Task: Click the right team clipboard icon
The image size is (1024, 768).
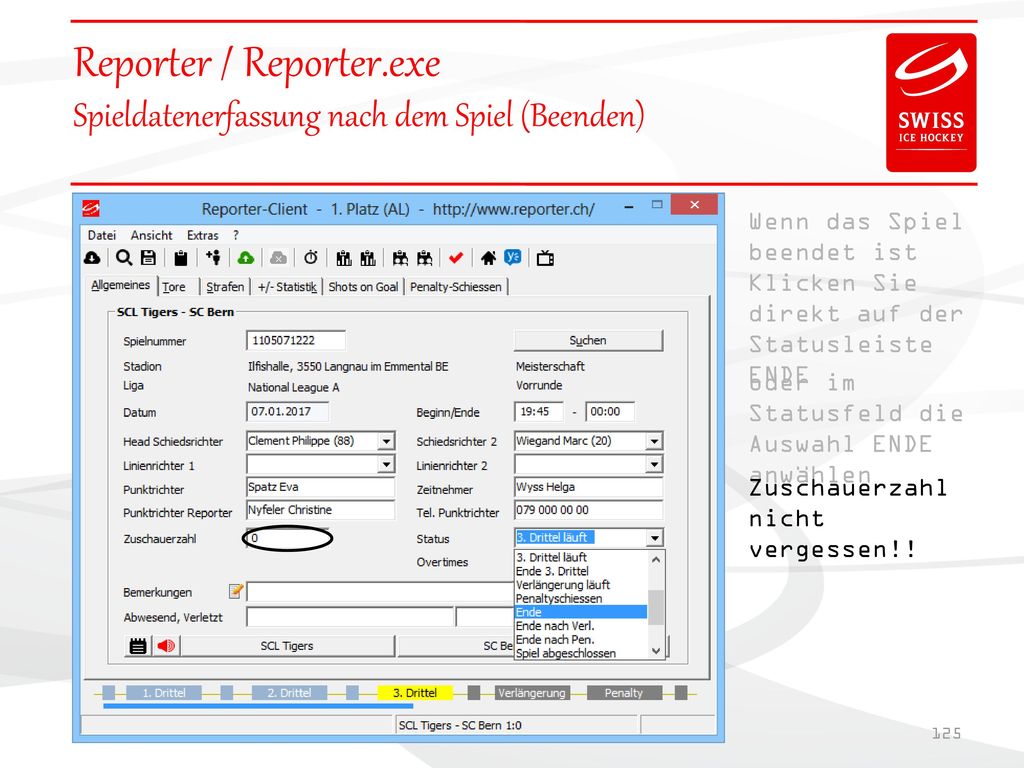Action: [x=424, y=259]
